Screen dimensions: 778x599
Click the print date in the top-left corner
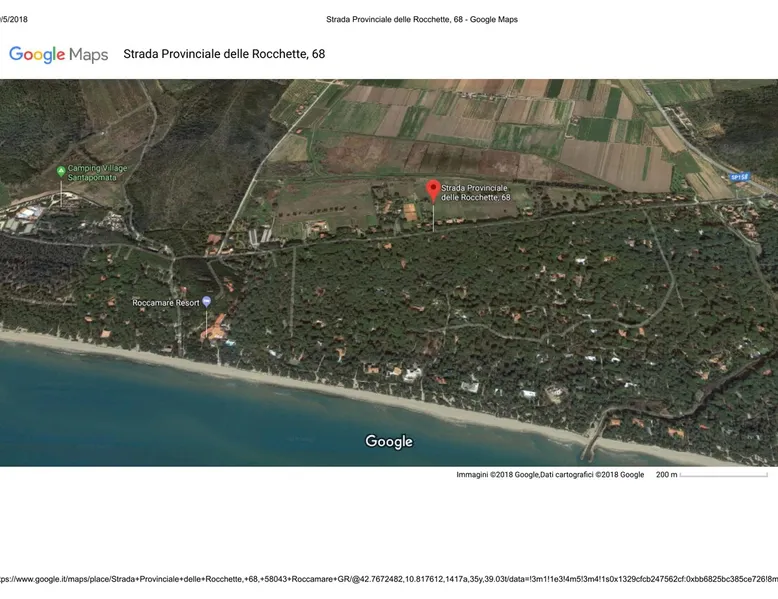14,19
